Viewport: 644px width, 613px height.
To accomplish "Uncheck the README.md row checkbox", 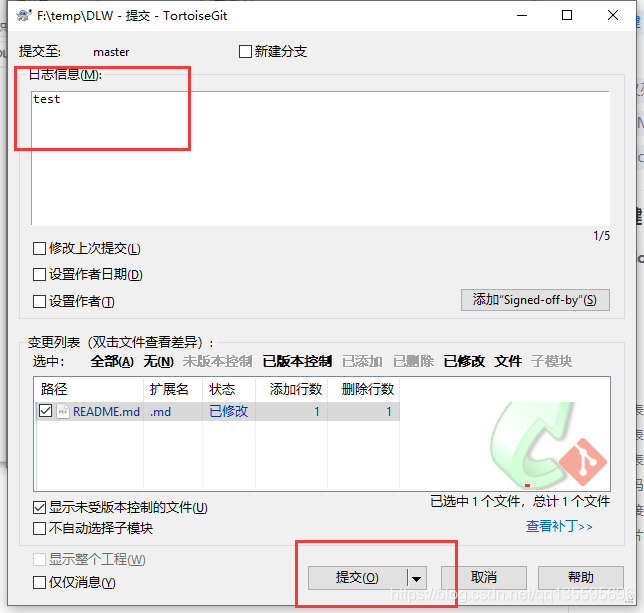I will tap(45, 411).
